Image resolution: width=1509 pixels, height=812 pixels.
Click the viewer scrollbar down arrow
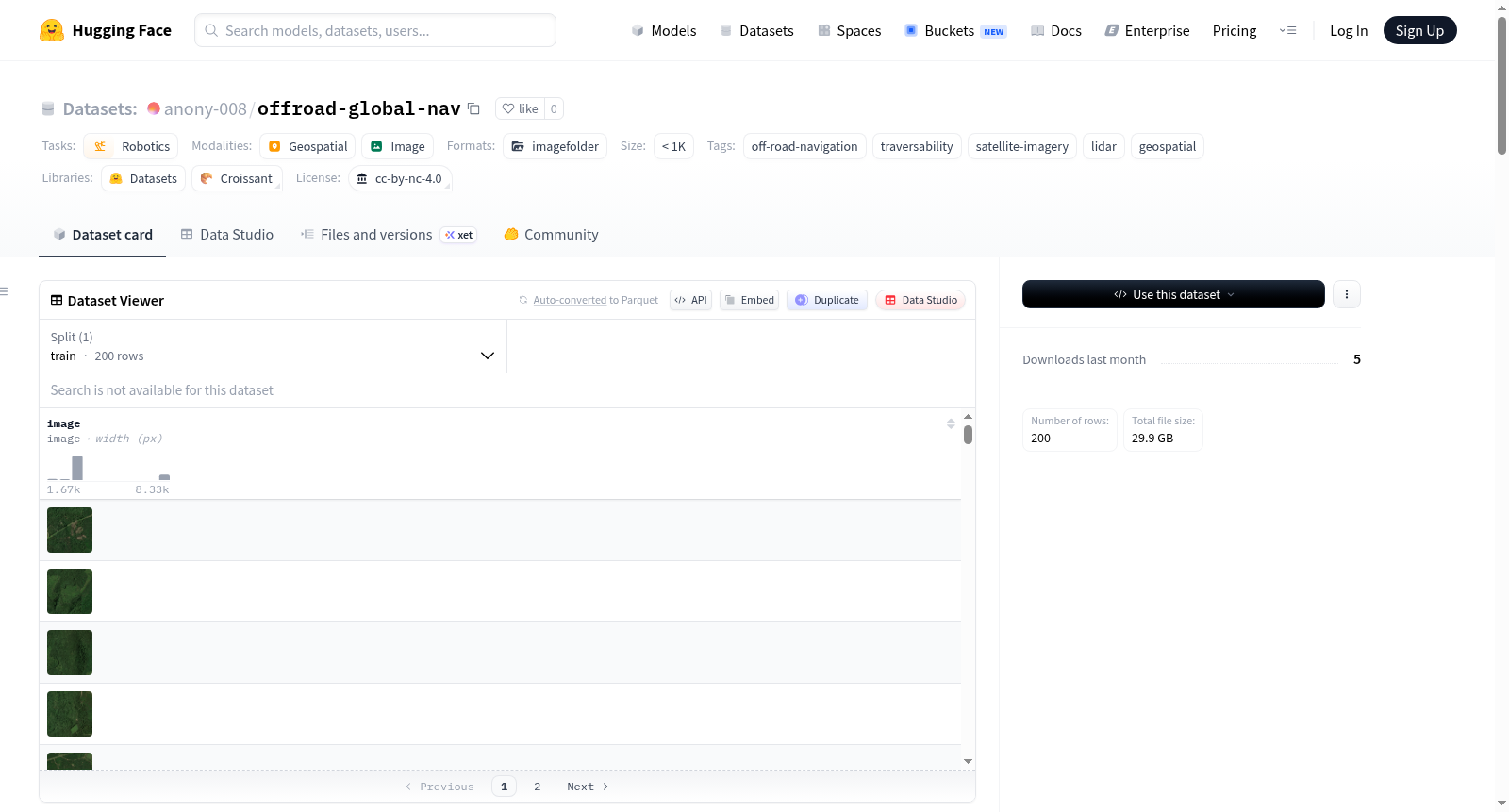click(x=968, y=761)
